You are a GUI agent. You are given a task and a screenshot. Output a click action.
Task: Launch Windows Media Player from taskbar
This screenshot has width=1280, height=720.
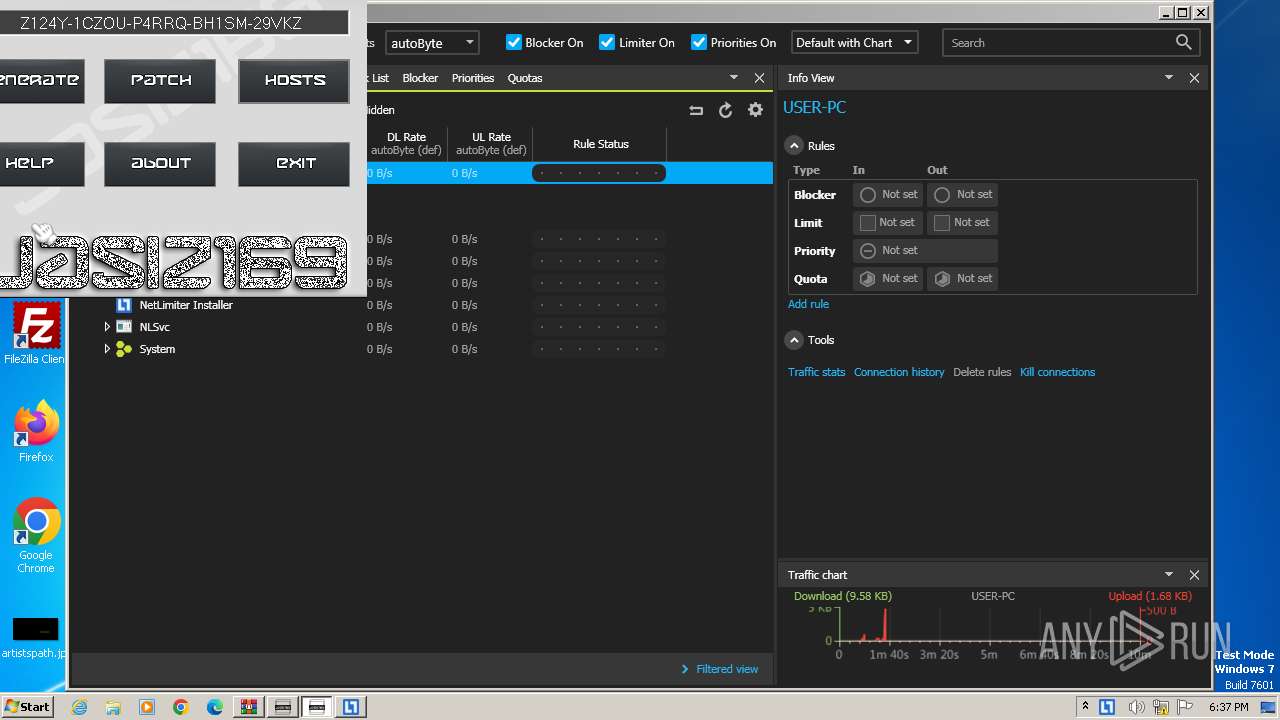147,707
